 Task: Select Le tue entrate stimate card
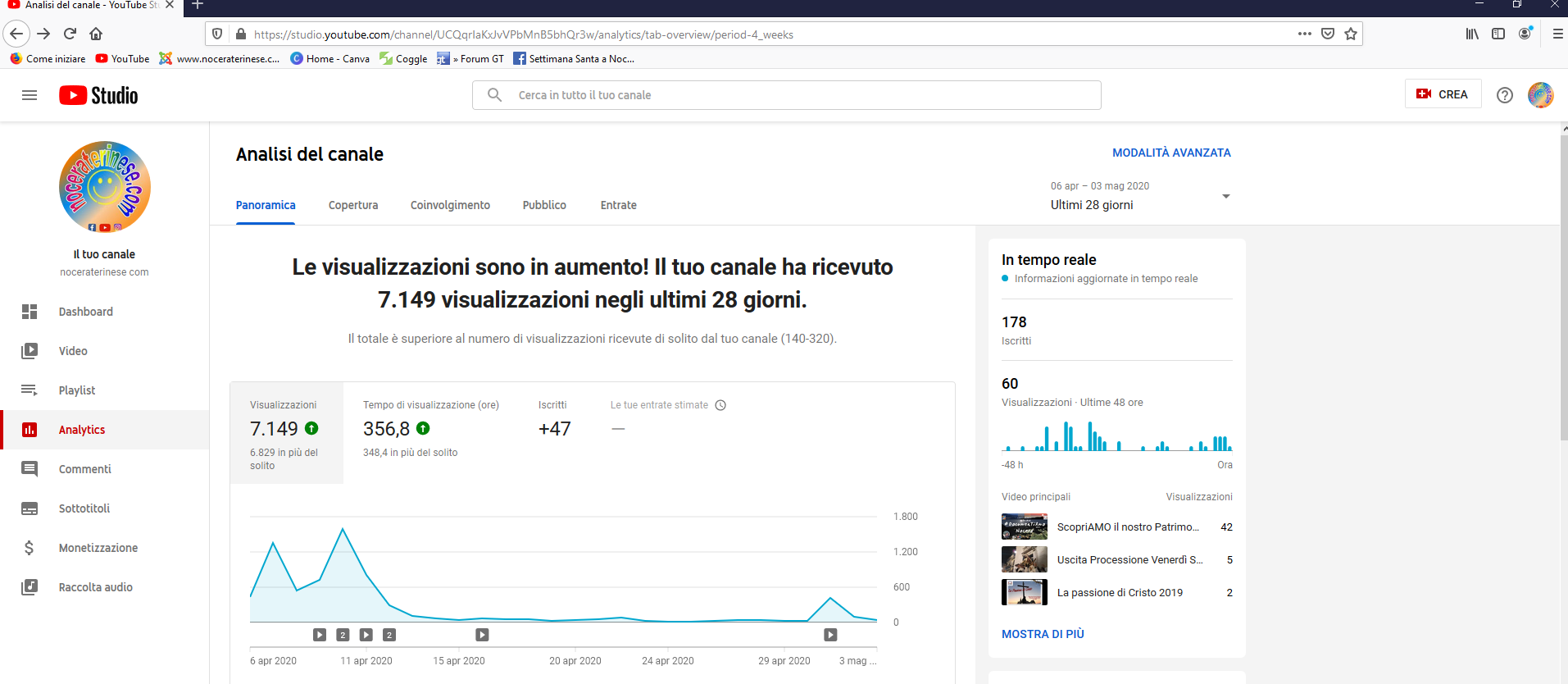click(x=668, y=433)
